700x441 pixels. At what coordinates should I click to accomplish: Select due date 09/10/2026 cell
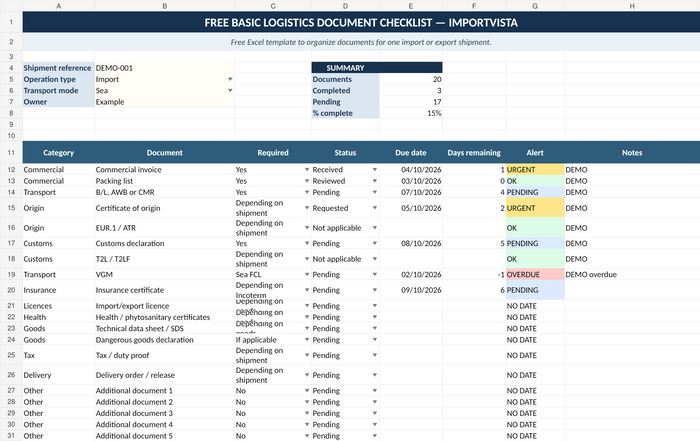tap(411, 290)
